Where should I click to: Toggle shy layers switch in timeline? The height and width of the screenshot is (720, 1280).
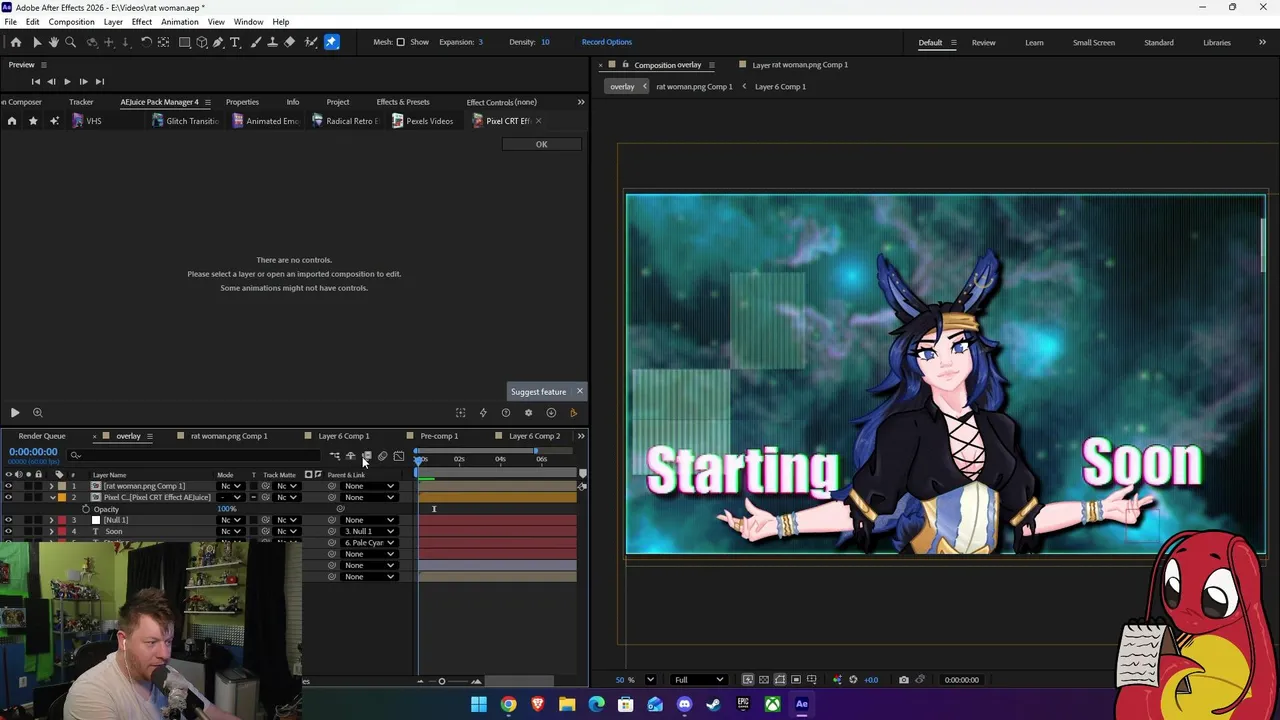351,457
